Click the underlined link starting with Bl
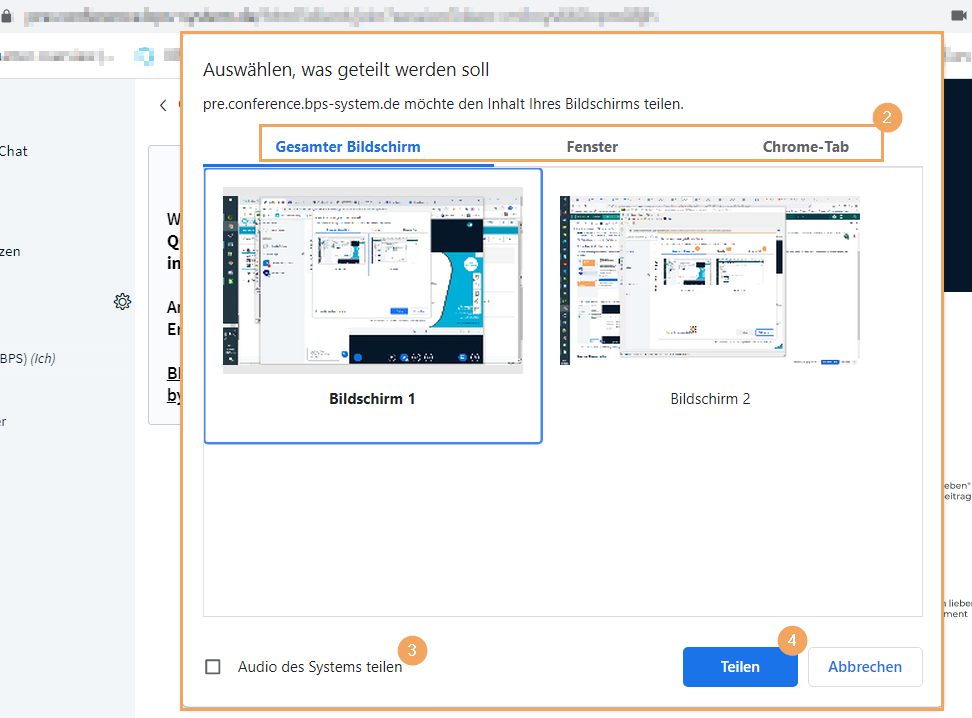Image resolution: width=972 pixels, height=718 pixels. point(173,373)
